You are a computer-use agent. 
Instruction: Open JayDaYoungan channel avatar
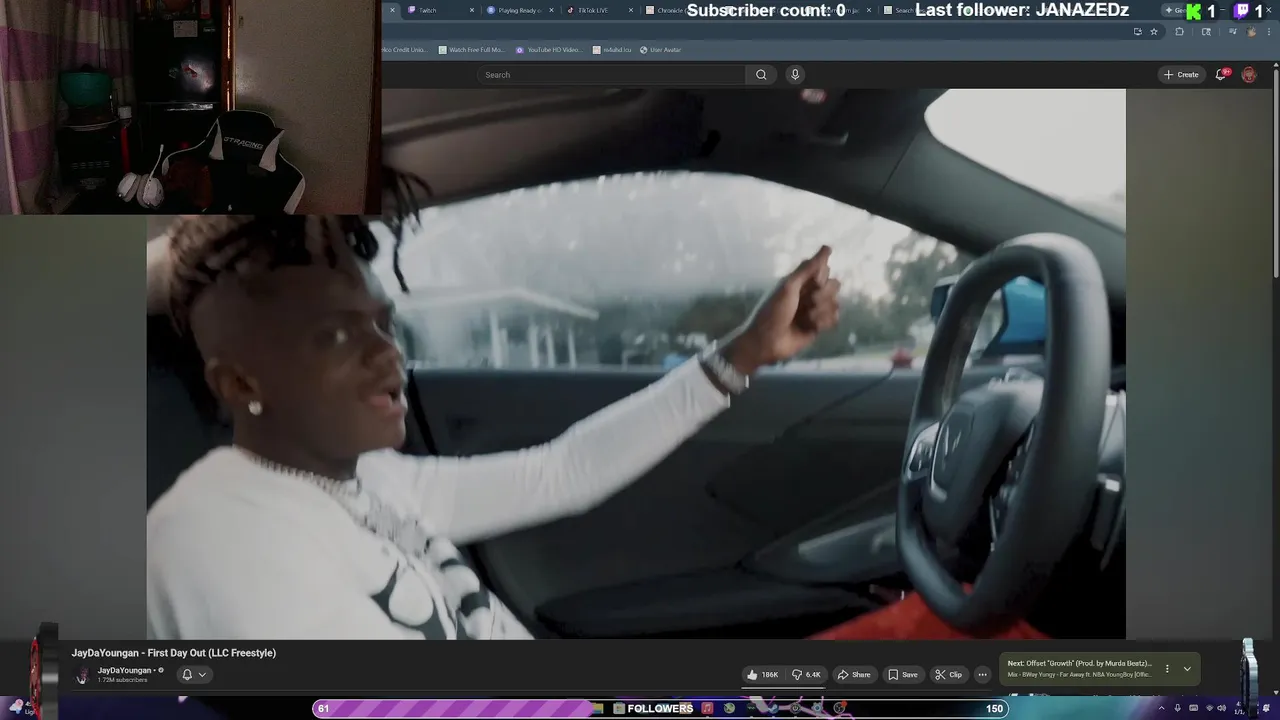click(82, 676)
